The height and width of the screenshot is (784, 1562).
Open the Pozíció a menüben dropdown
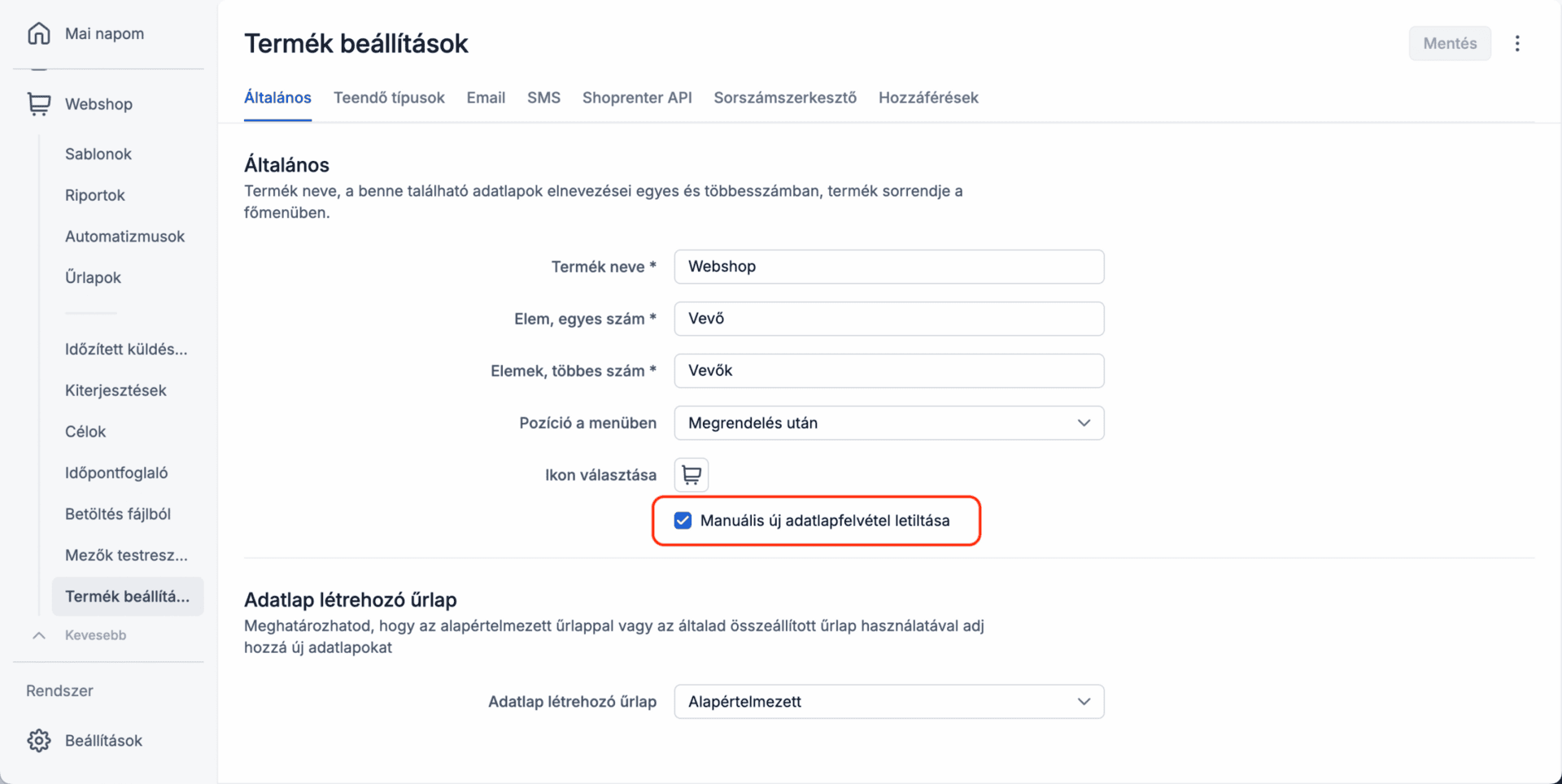coord(888,423)
